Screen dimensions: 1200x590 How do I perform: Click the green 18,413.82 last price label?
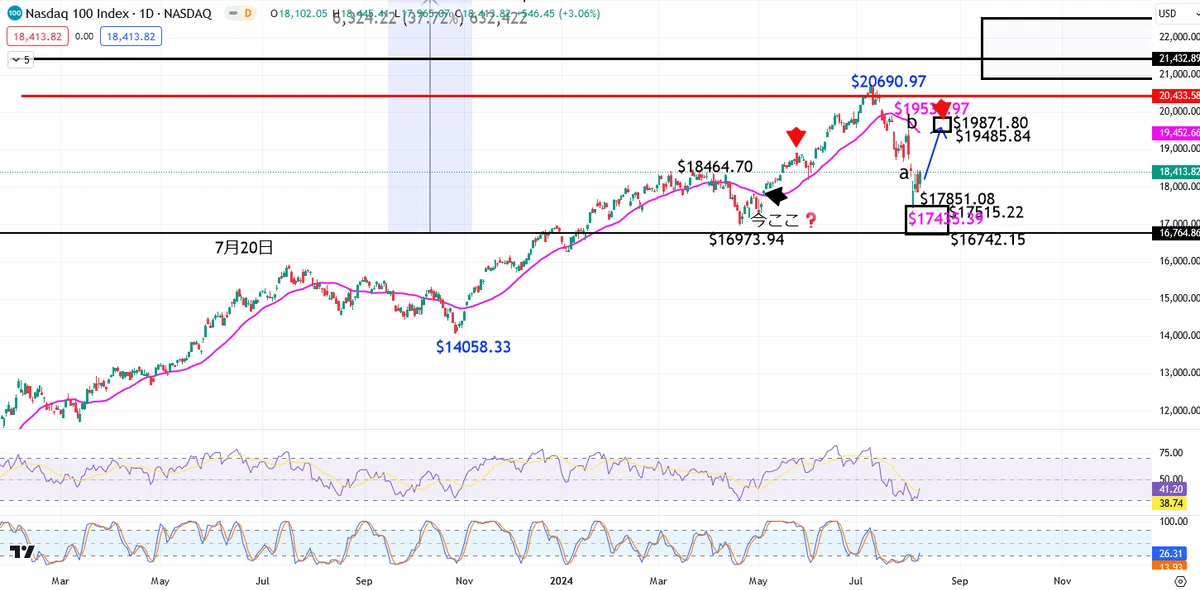[1175, 171]
